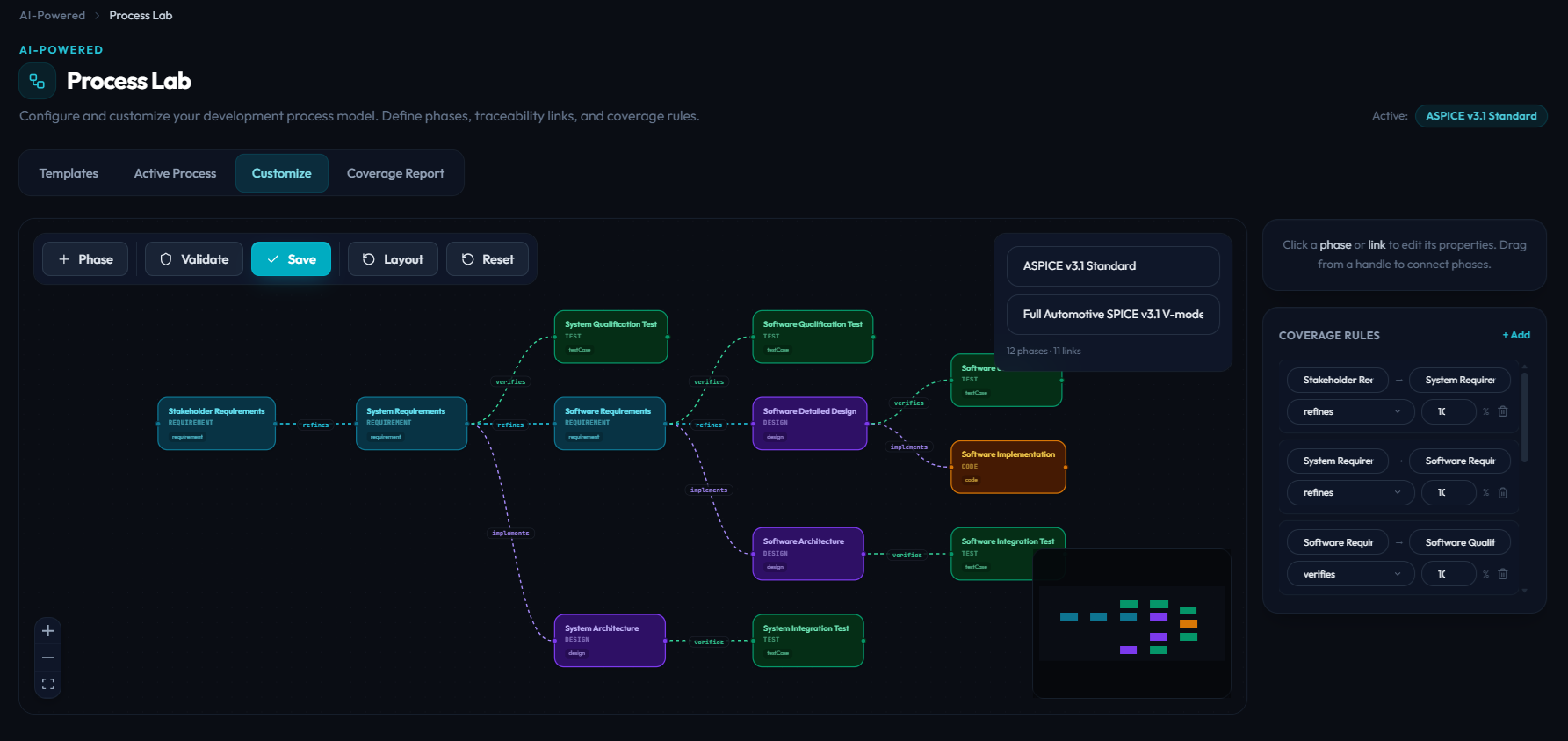Select the Software Detailed Design node
Viewport: 1568px width, 741px height.
(810, 424)
